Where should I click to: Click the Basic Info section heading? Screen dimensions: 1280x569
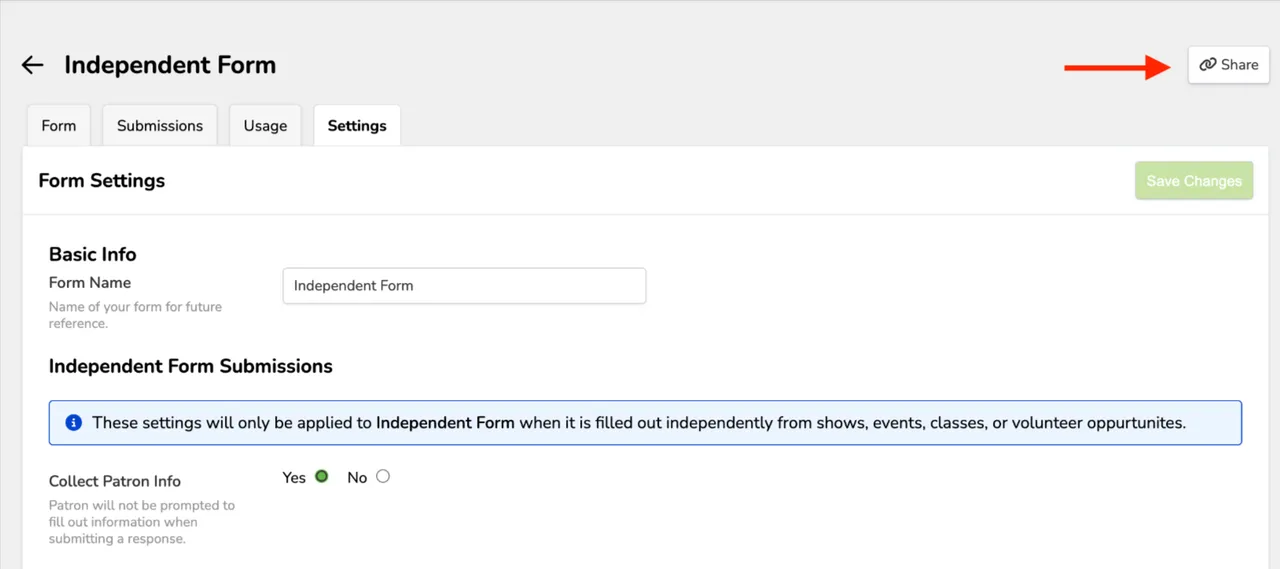[x=93, y=254]
